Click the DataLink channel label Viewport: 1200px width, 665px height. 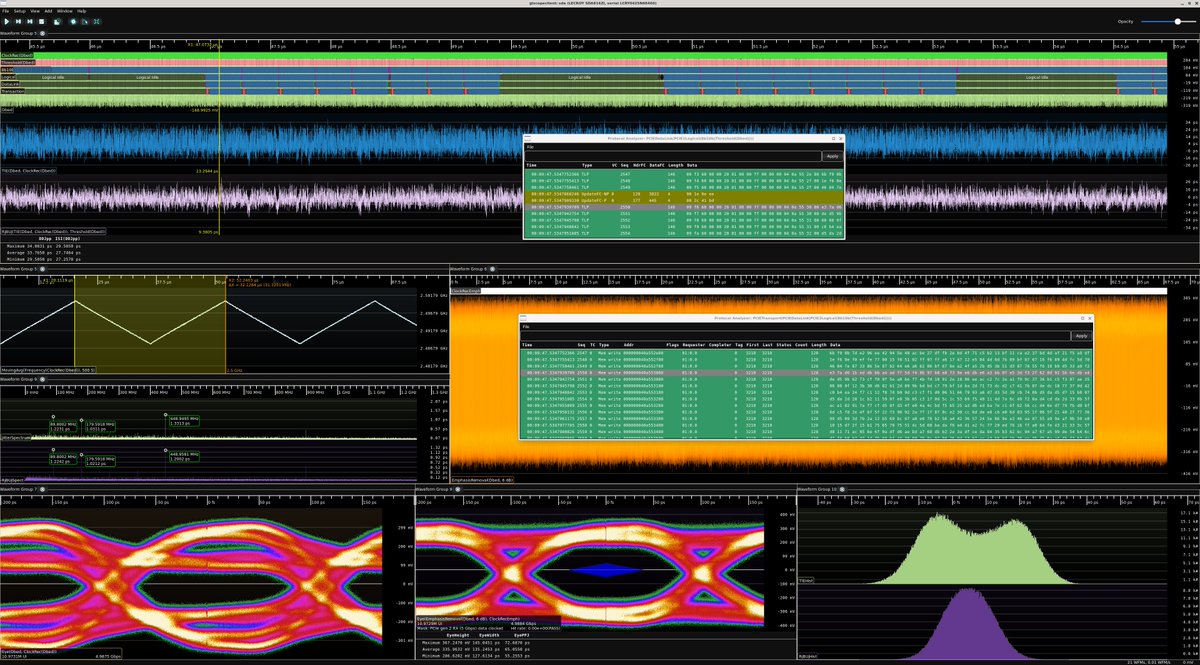10,84
